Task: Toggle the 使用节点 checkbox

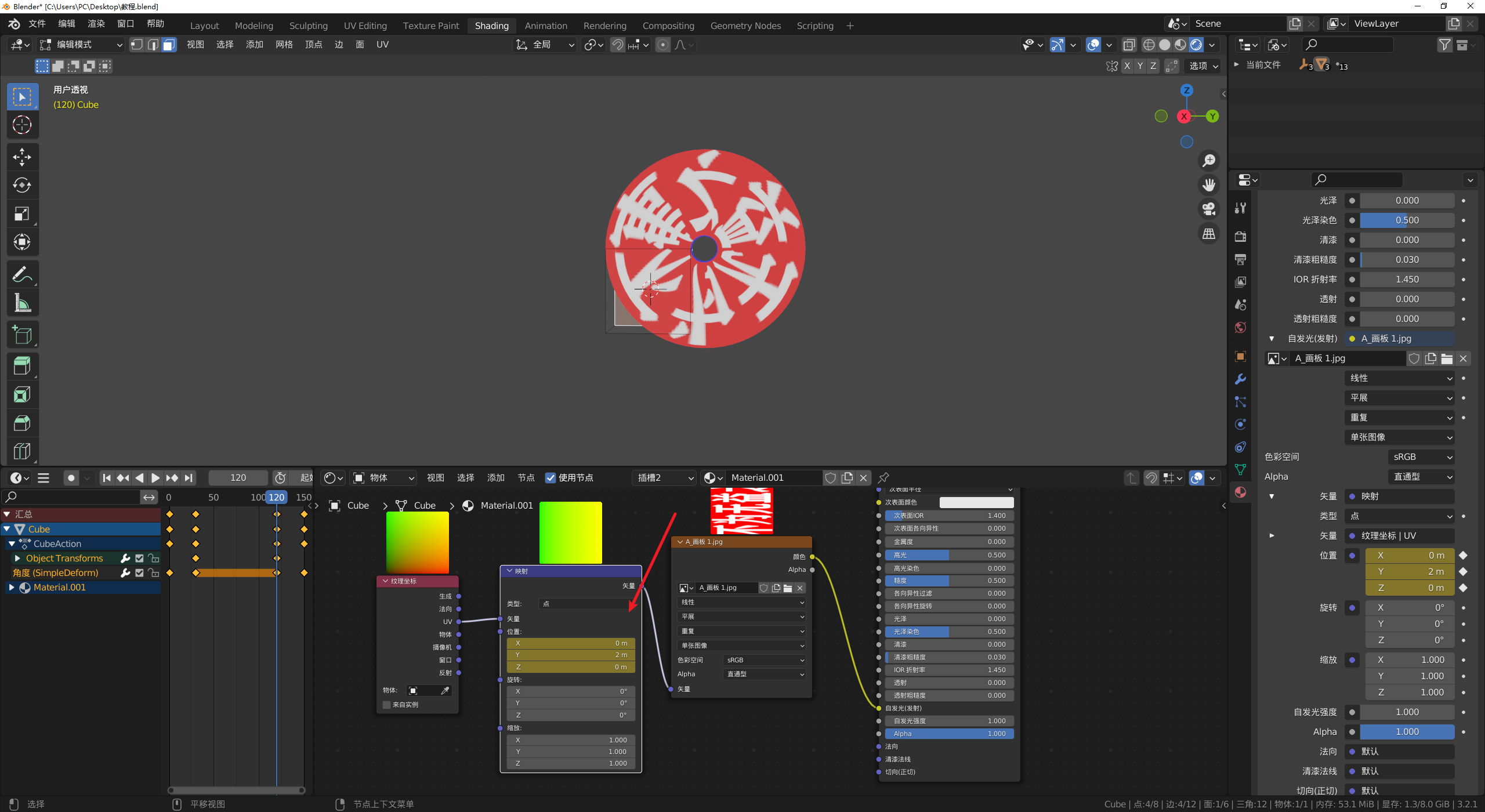Action: pyautogui.click(x=550, y=478)
